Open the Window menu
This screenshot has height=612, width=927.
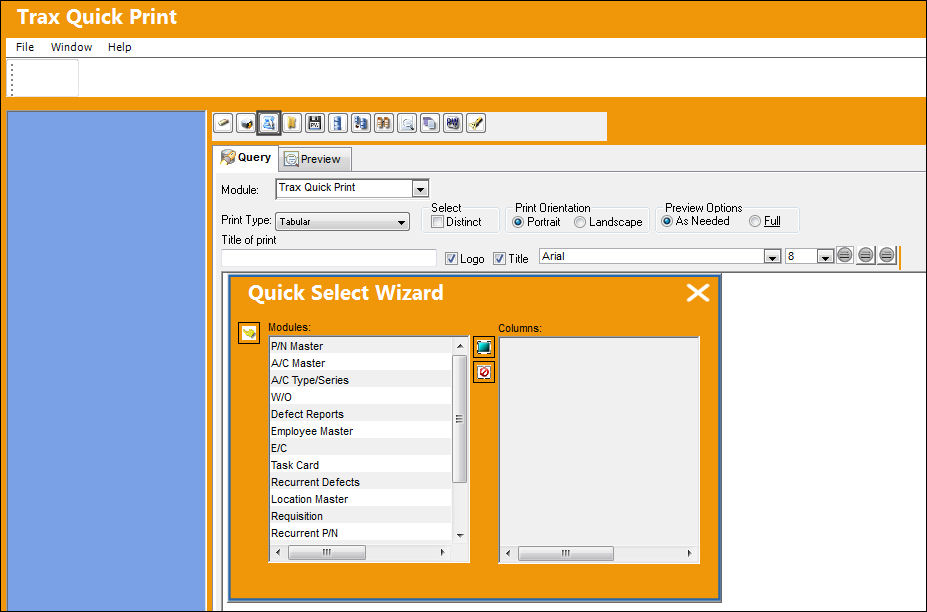(x=72, y=47)
